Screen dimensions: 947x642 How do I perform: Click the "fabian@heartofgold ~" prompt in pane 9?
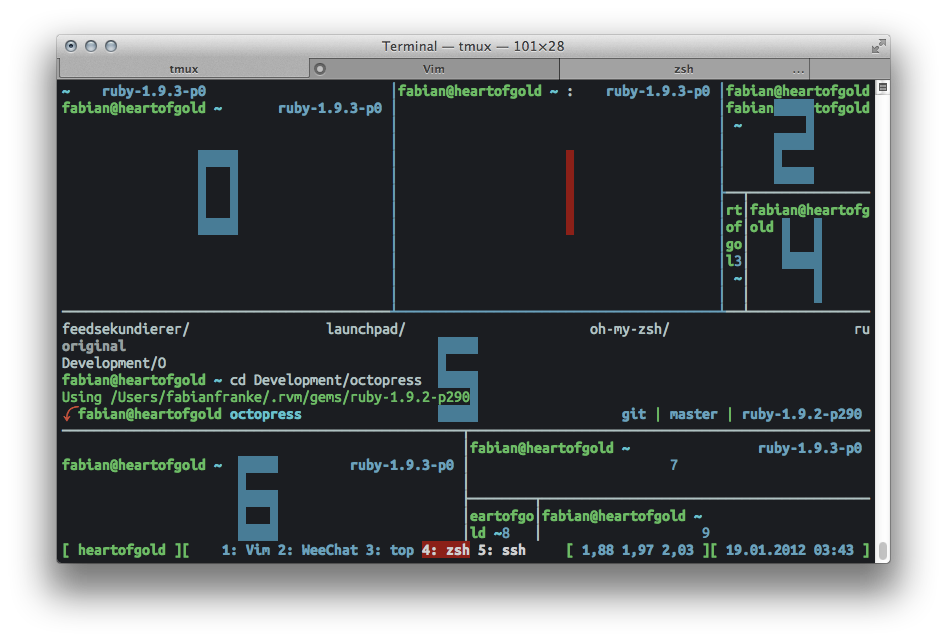(621, 516)
